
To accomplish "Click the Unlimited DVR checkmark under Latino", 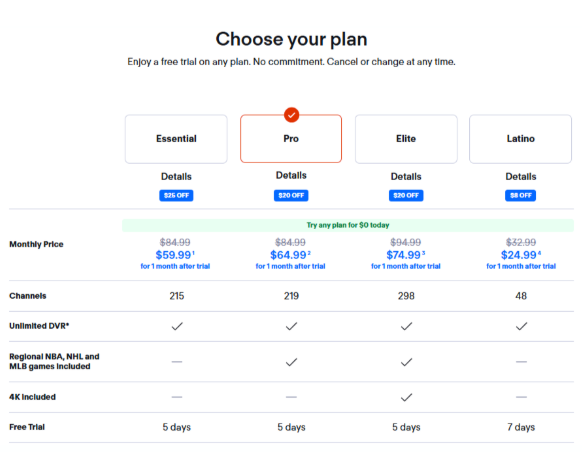I will coord(521,326).
